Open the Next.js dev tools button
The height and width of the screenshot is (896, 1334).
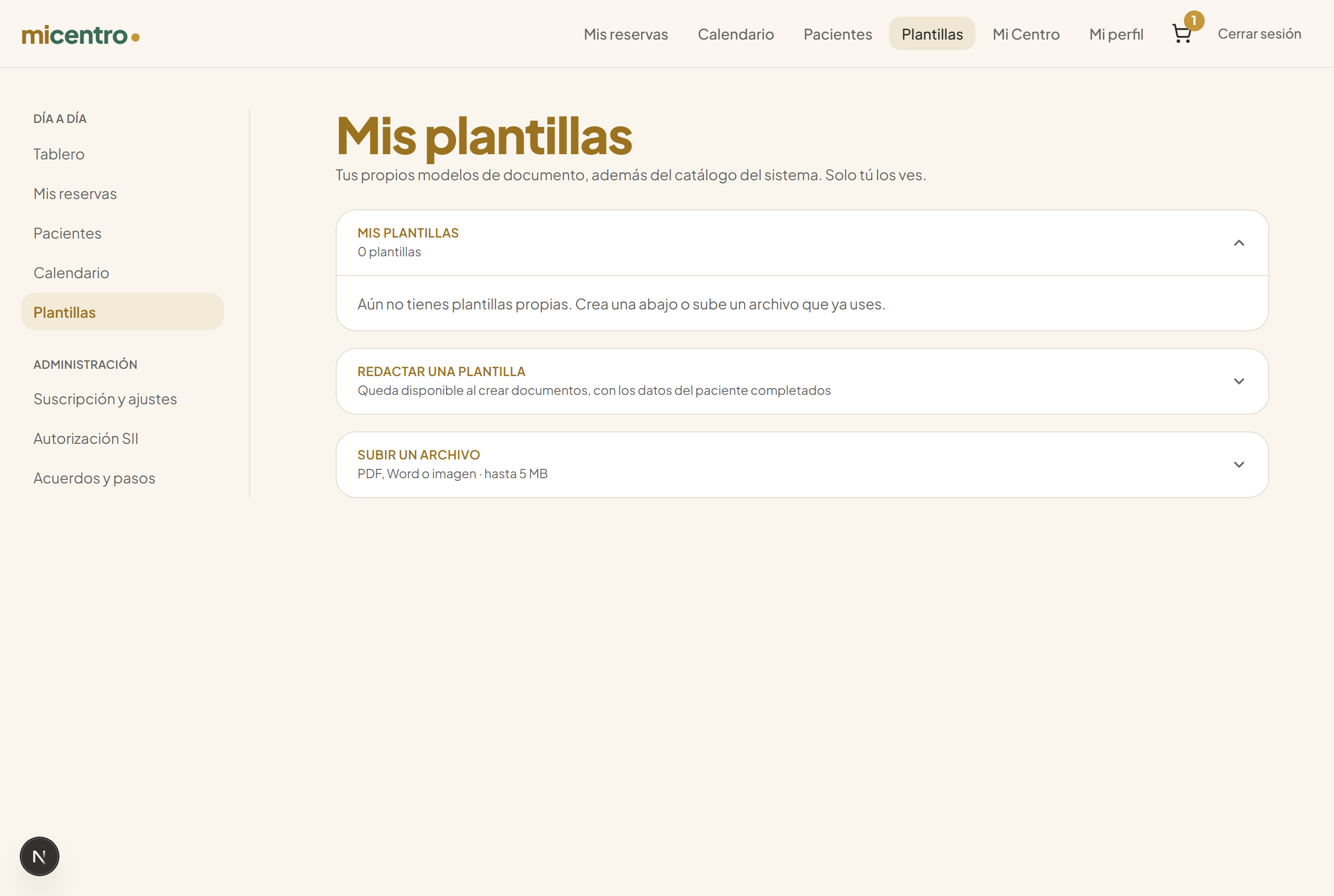click(40, 856)
